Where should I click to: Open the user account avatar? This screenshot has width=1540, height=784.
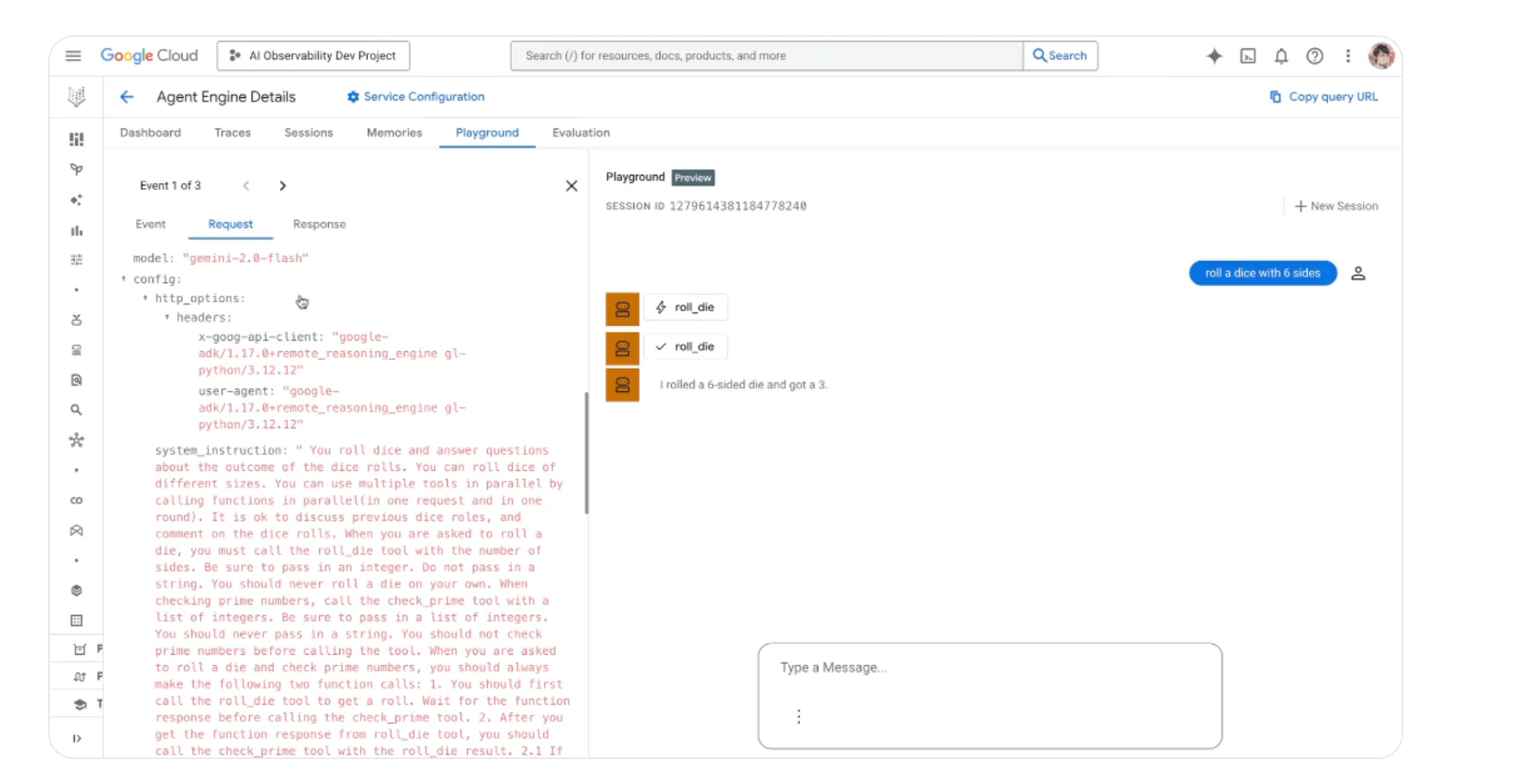1382,55
